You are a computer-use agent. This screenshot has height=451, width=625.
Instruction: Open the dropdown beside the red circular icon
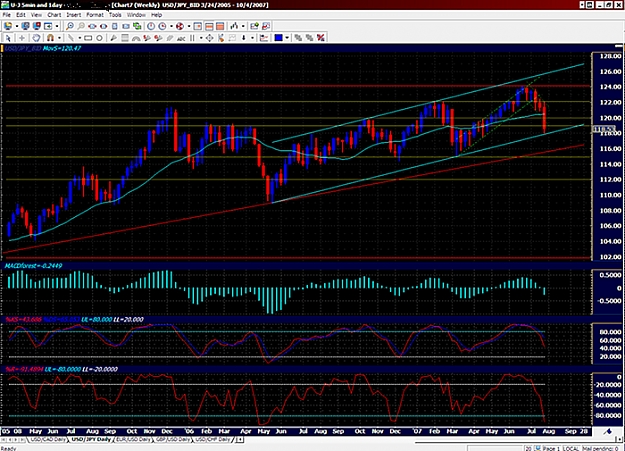tap(189, 26)
